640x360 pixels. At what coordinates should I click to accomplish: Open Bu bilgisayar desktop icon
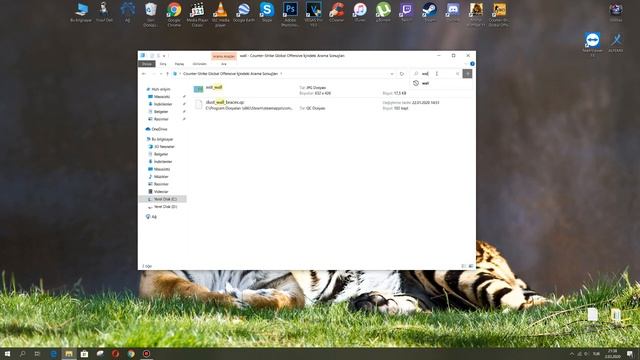pyautogui.click(x=81, y=12)
